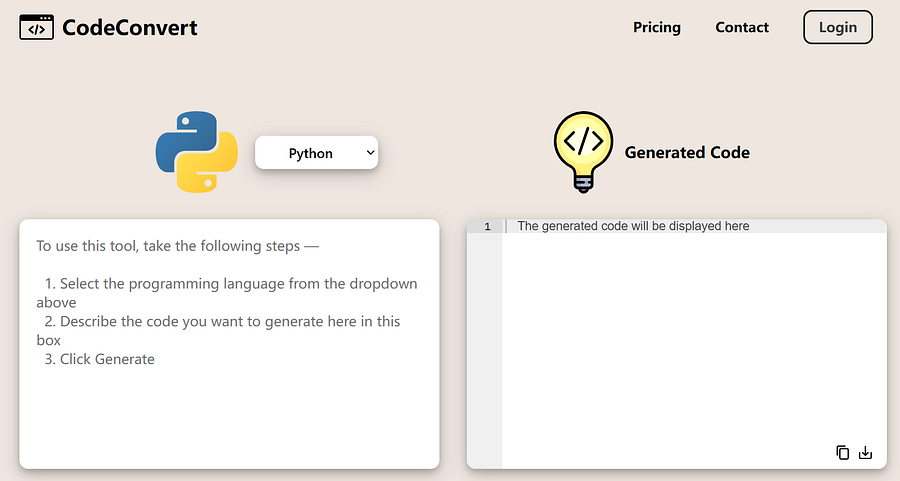Click line number 1 in the gutter
Image resolution: width=900 pixels, height=481 pixels.
click(487, 226)
